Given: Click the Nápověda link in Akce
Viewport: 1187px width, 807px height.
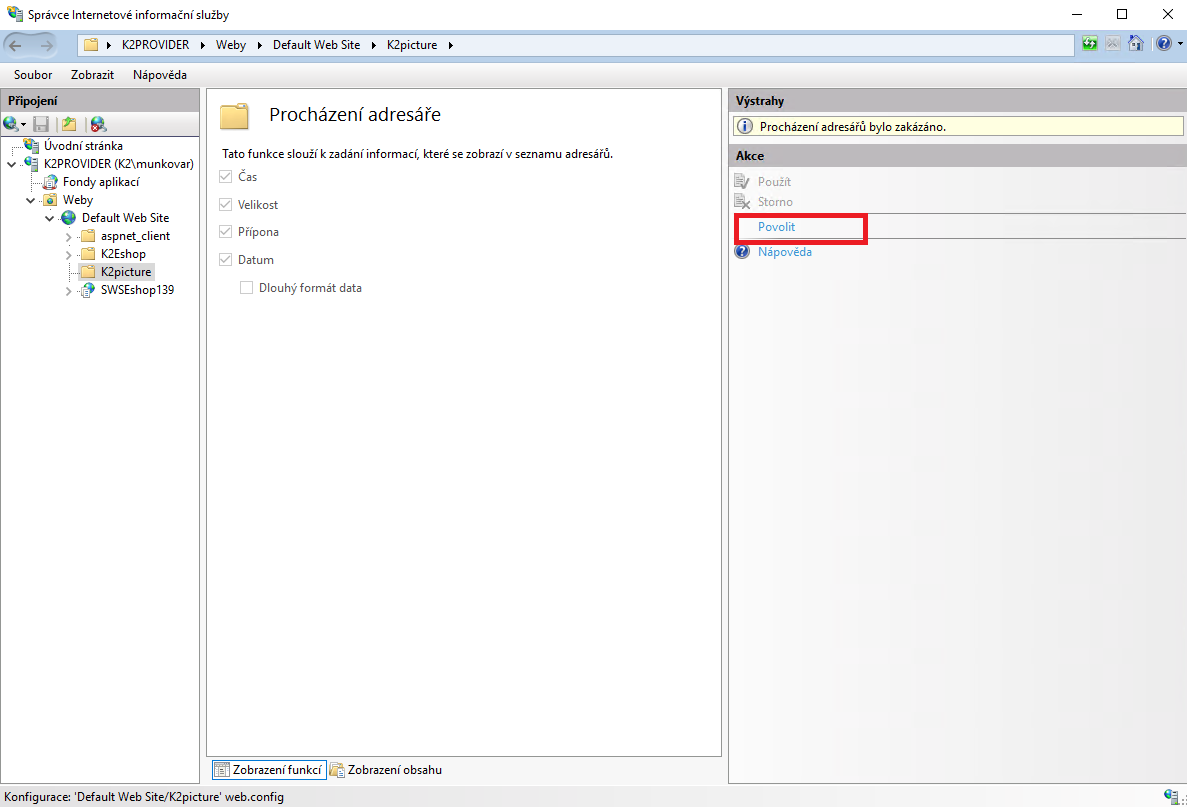Looking at the screenshot, I should pyautogui.click(x=785, y=252).
